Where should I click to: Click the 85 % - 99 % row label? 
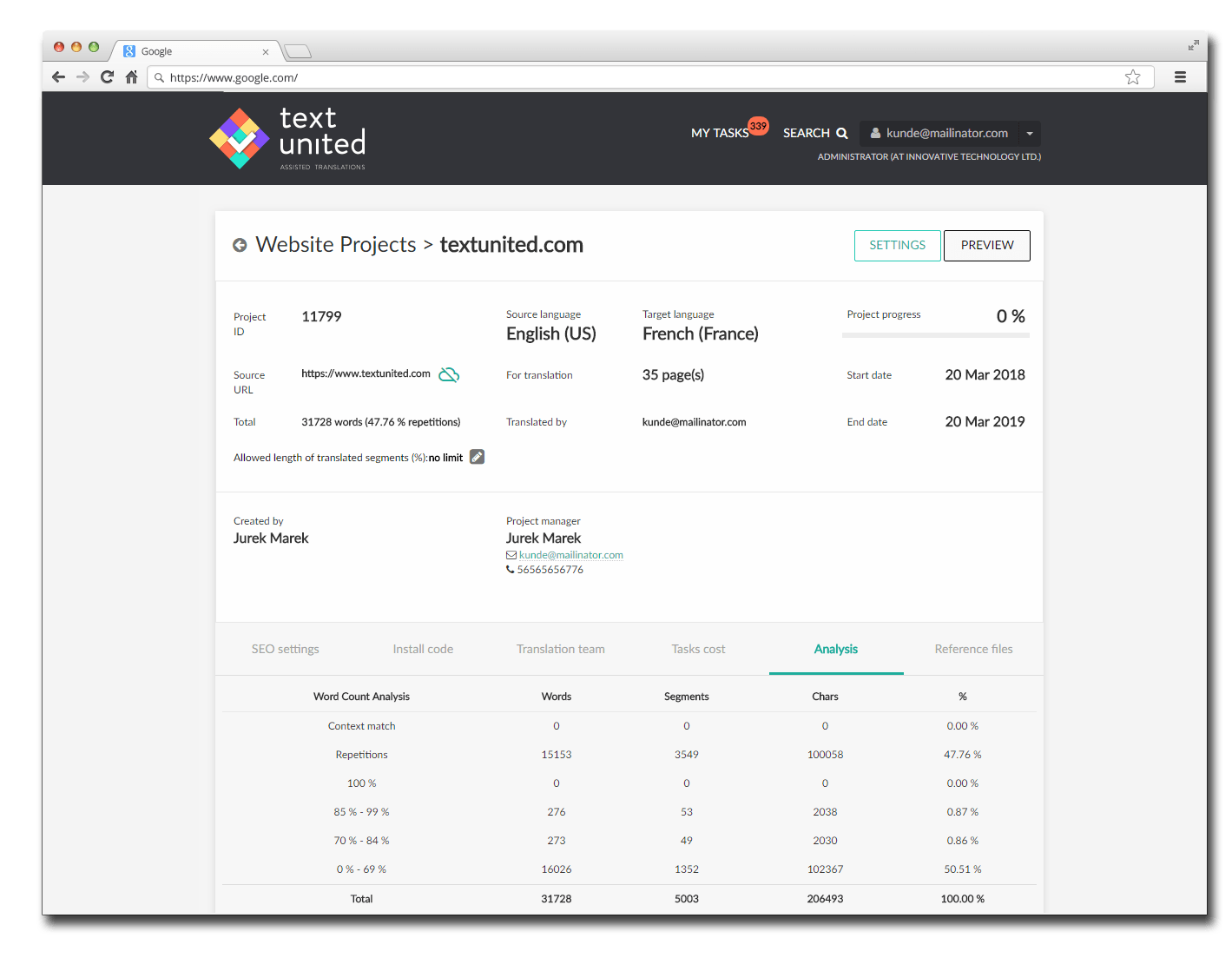362,812
